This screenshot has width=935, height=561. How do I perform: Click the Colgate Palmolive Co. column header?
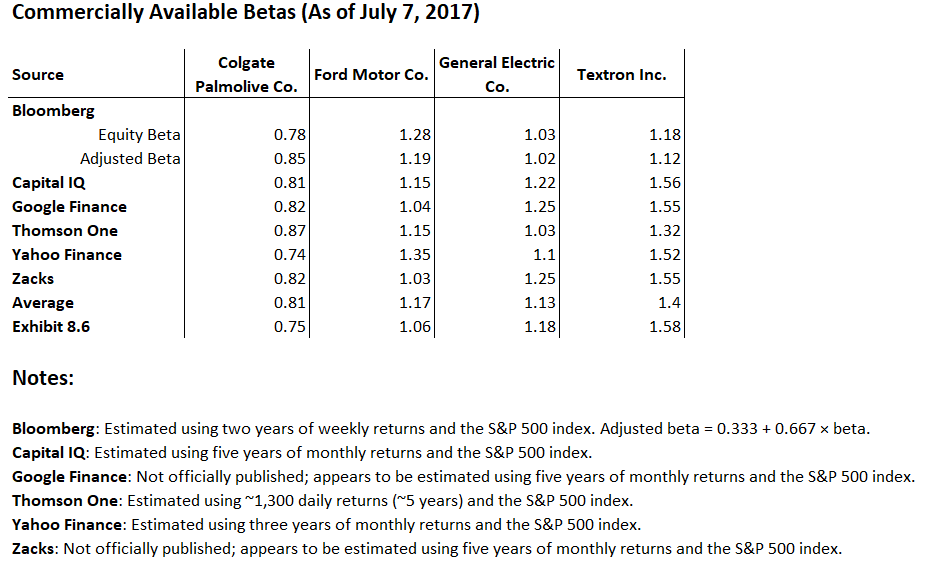pyautogui.click(x=246, y=74)
